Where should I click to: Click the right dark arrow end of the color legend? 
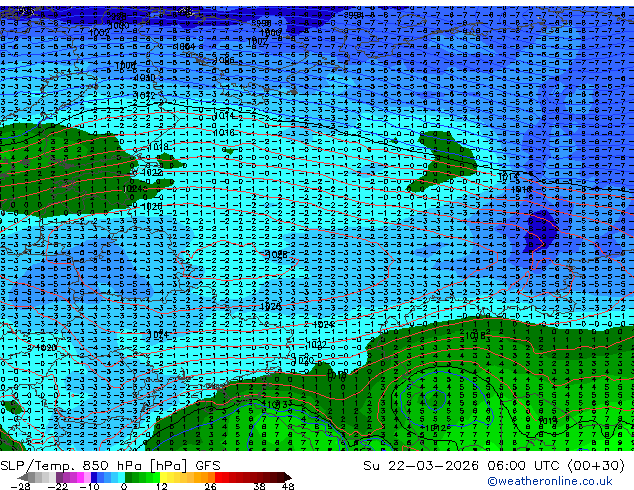pos(288,477)
